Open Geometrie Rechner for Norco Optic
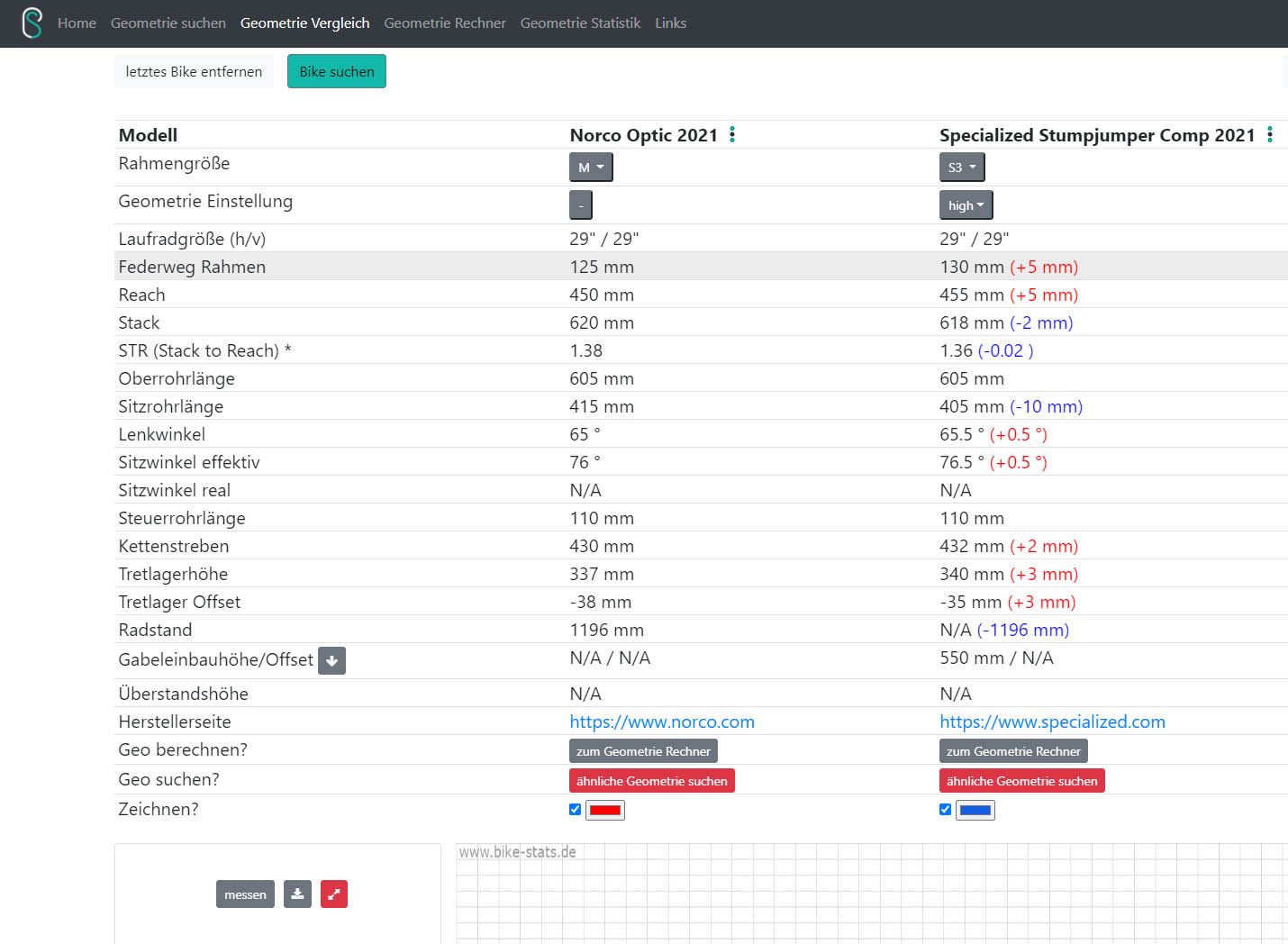Viewport: 1288px width, 944px height. [x=643, y=751]
